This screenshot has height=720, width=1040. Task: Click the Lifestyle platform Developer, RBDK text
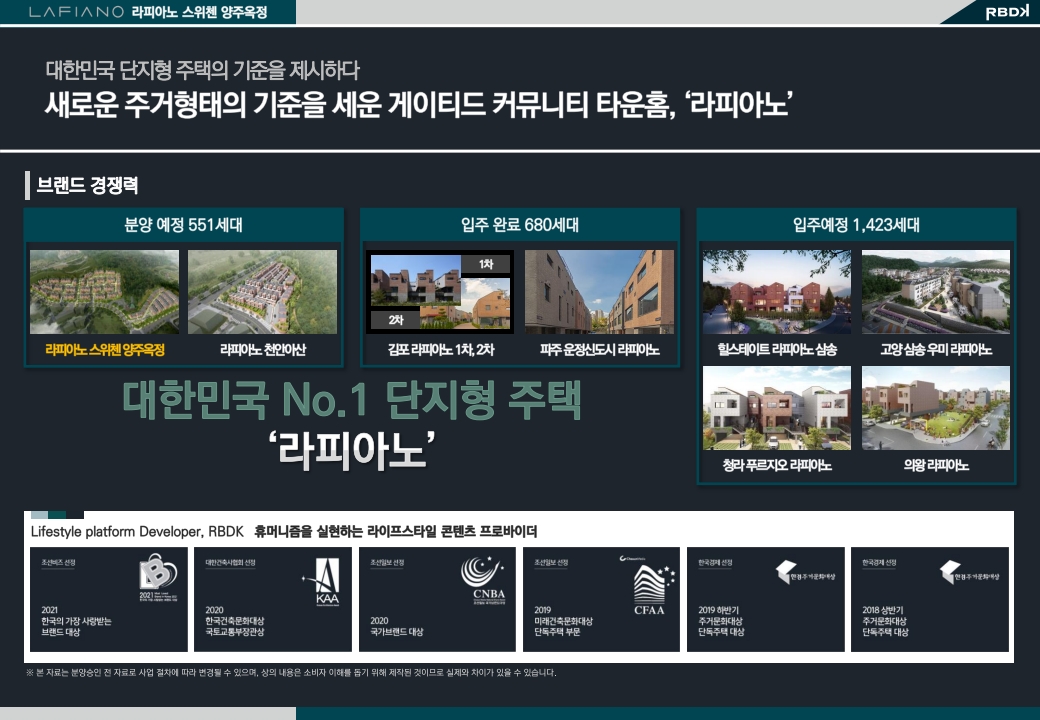pyautogui.click(x=137, y=532)
